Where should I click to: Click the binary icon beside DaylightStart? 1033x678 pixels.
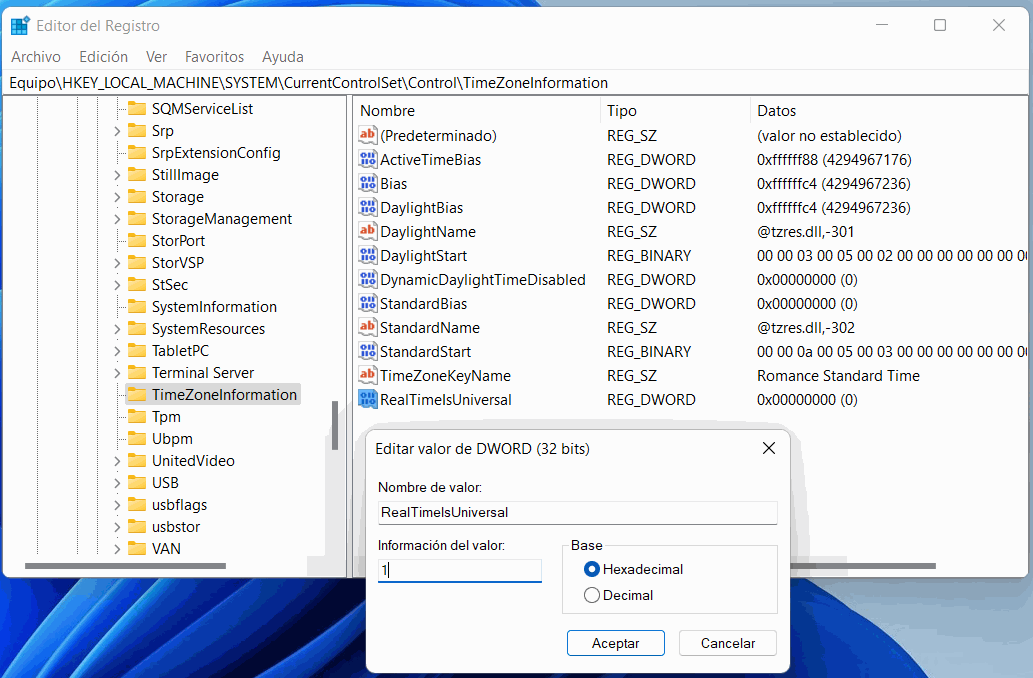click(x=367, y=256)
